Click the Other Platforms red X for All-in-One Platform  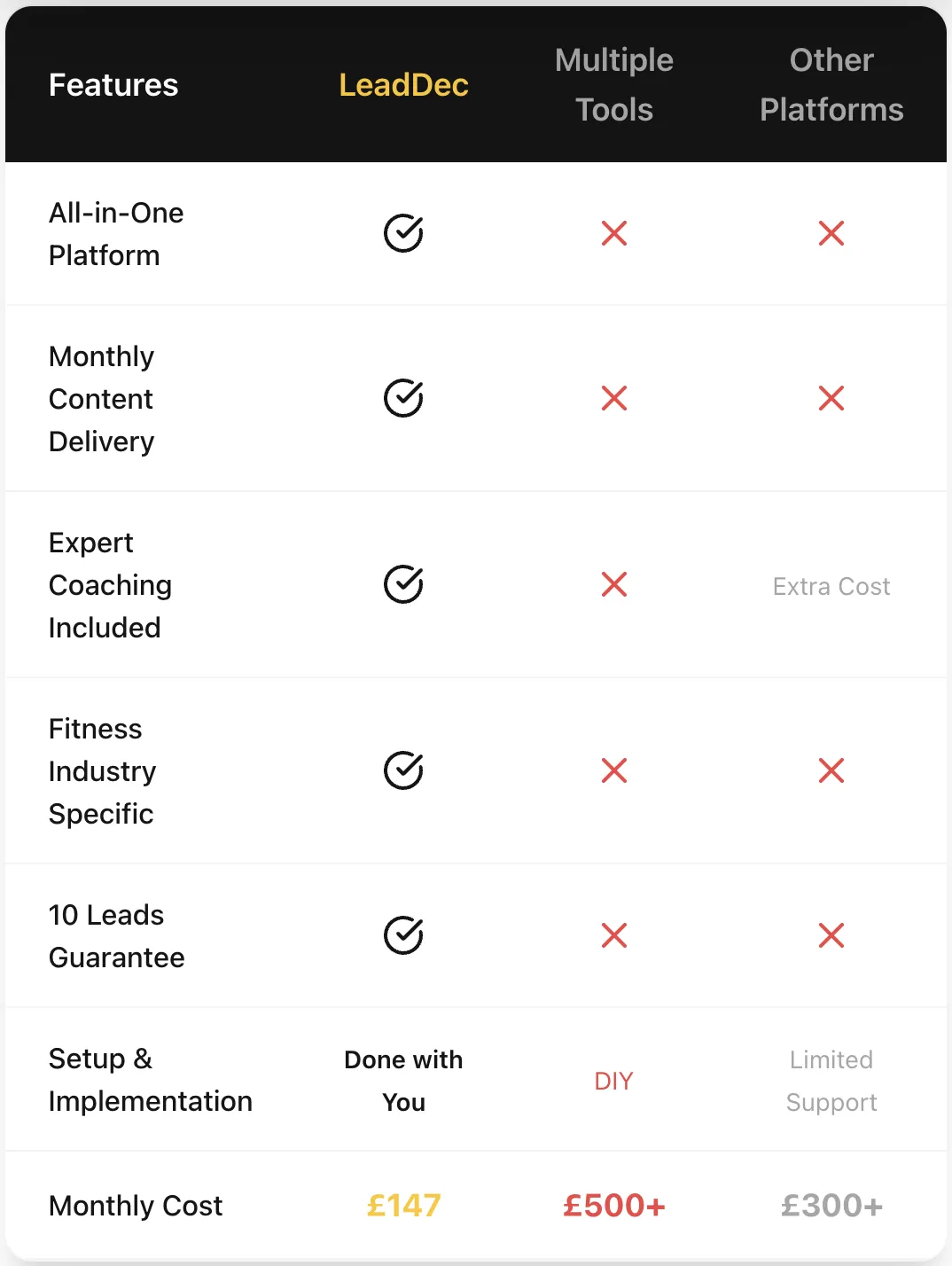pos(831,233)
